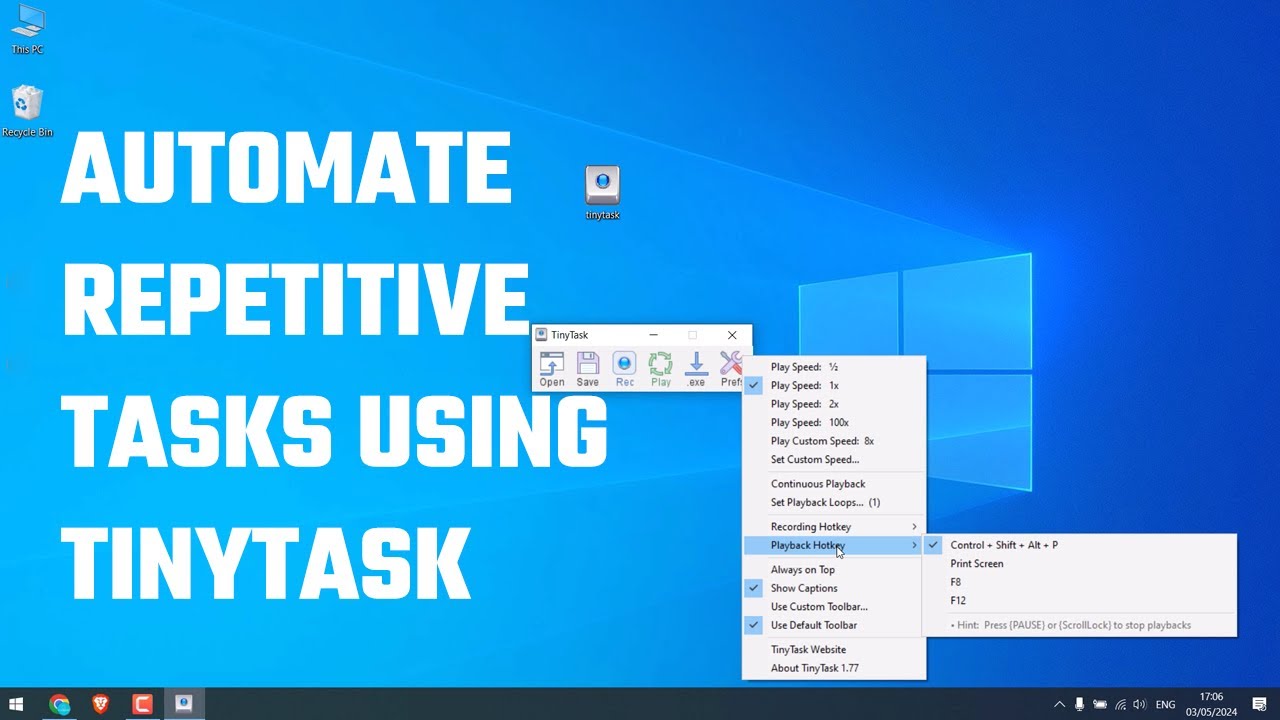Toggle Use Default Toolbar option
This screenshot has height=720, width=1280.
834,625
